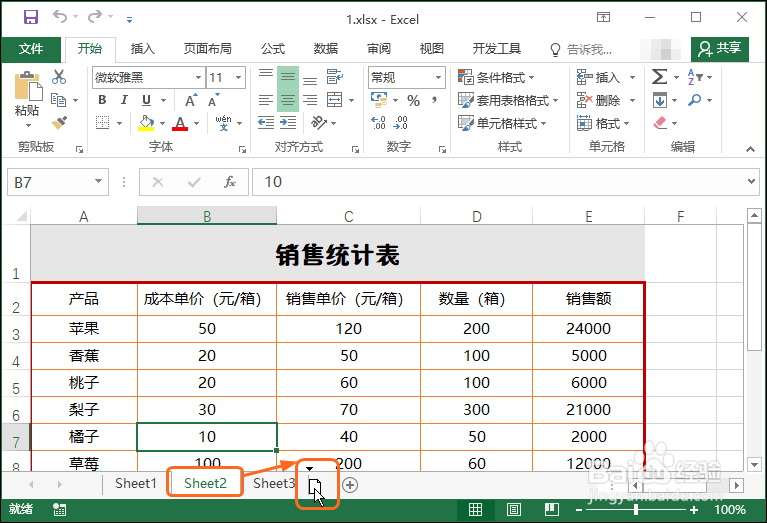Click the 格式 cells button

604,123
